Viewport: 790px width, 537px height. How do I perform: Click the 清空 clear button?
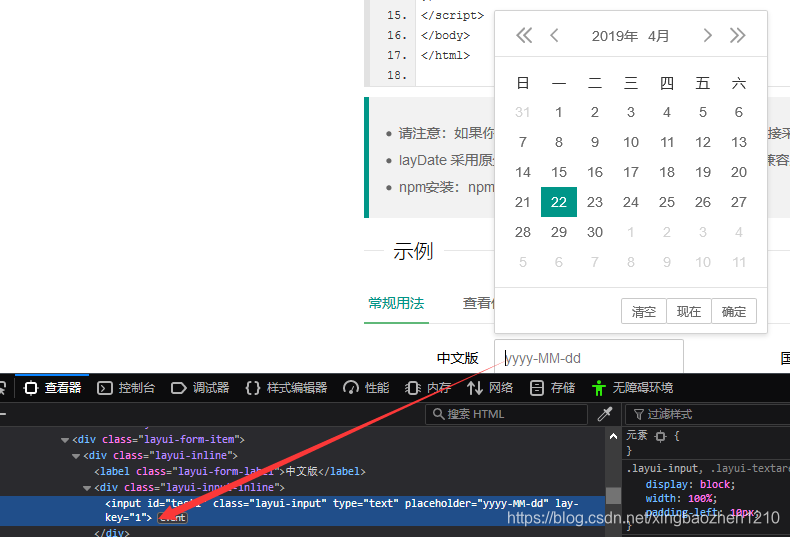(x=644, y=311)
